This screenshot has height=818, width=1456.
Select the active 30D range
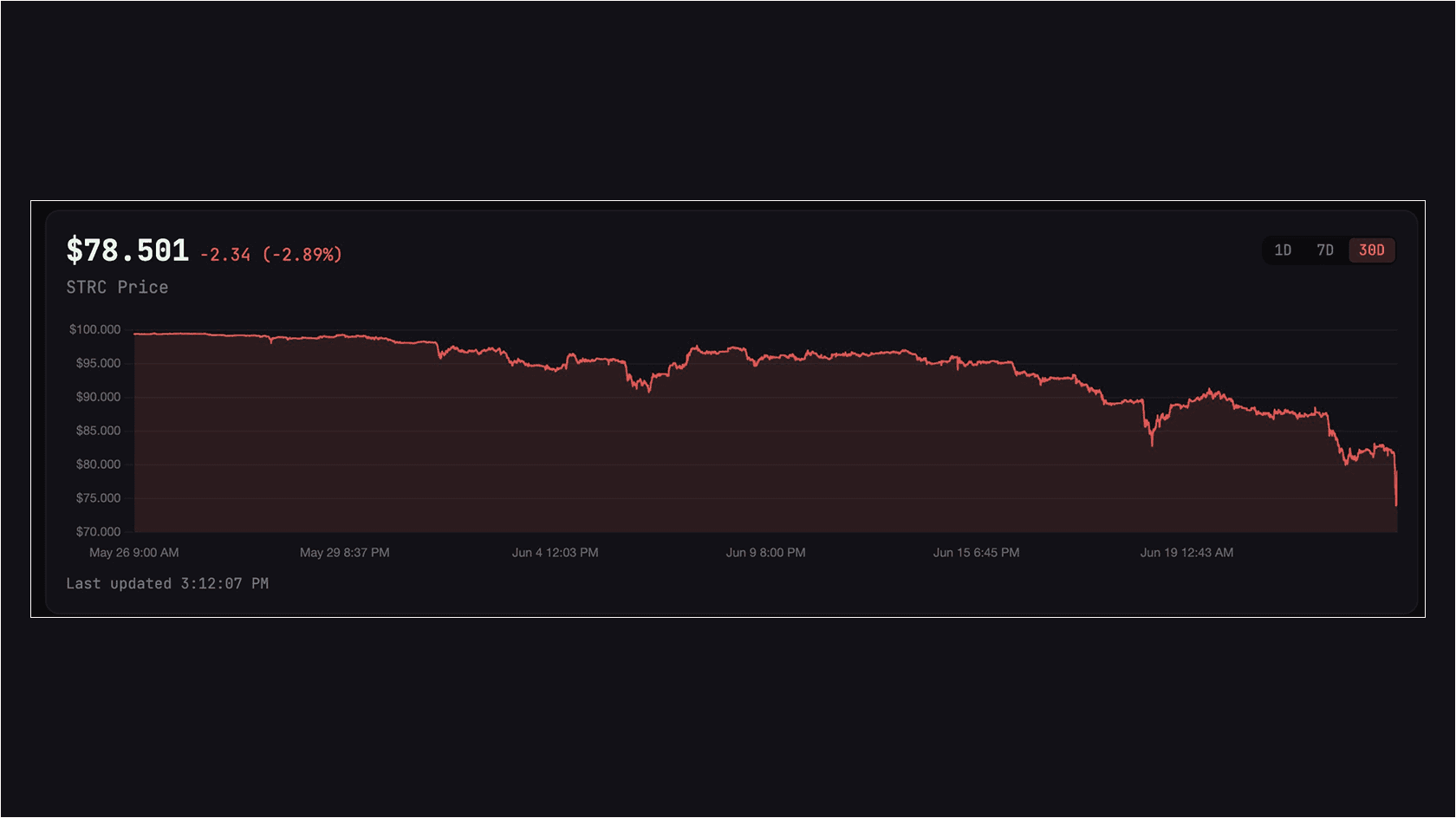coord(1372,250)
